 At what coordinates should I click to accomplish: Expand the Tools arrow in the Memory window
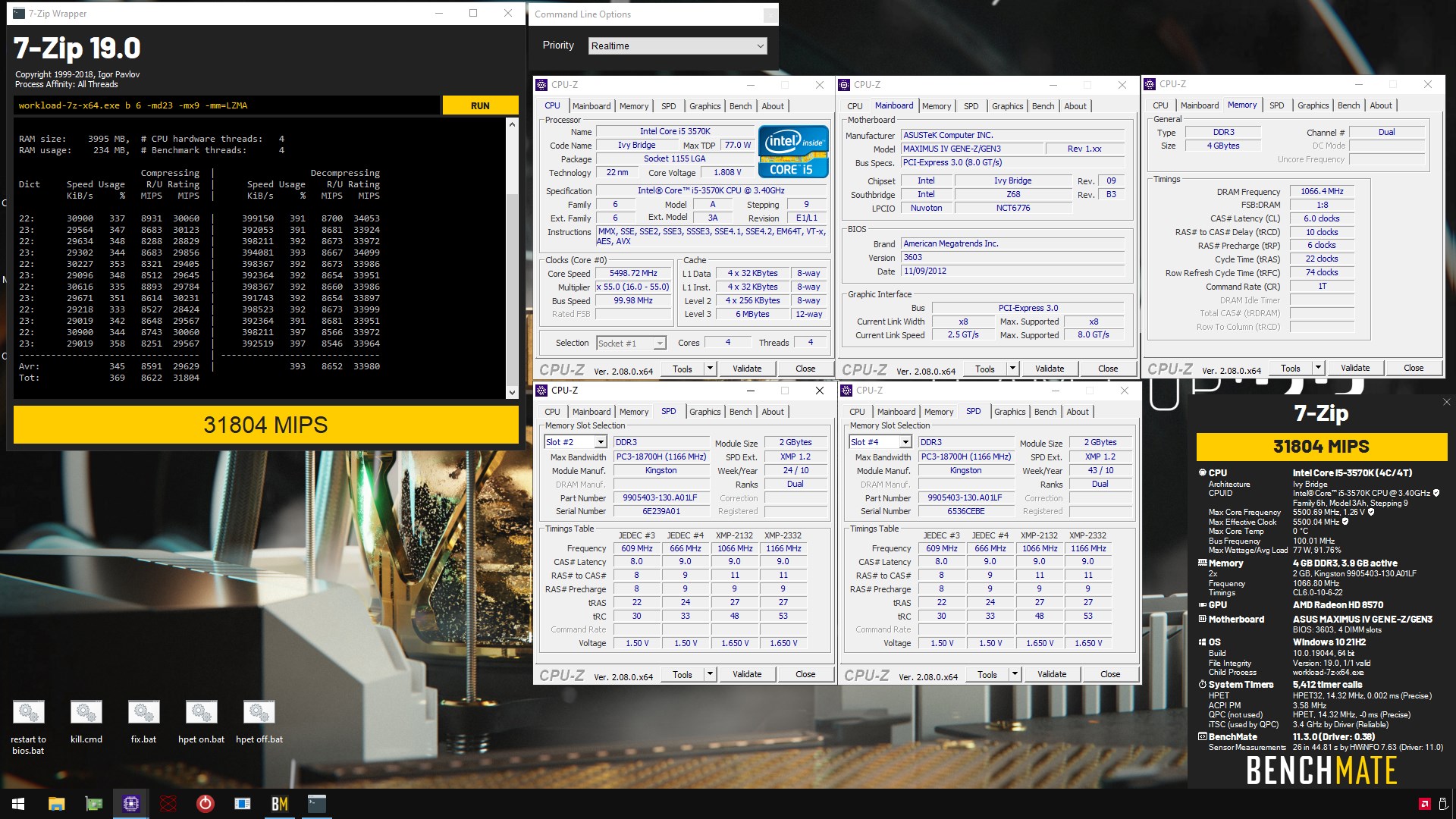coord(1318,368)
